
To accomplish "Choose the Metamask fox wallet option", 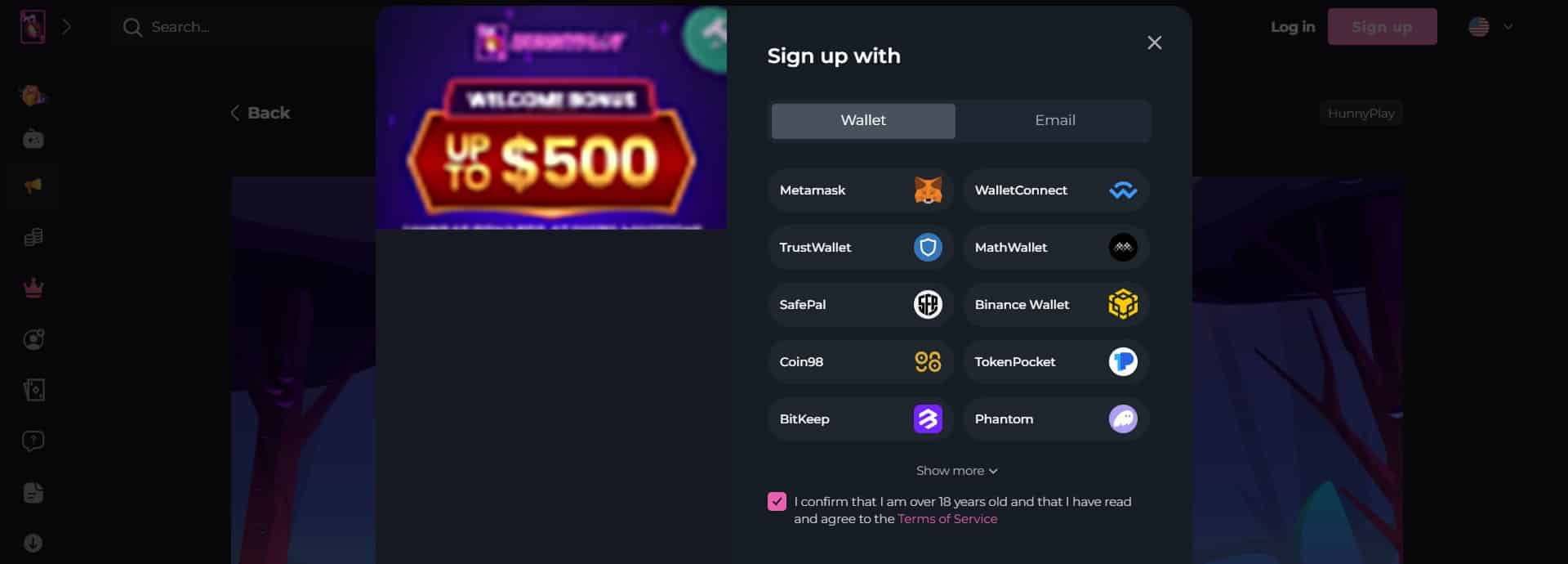I will (861, 190).
